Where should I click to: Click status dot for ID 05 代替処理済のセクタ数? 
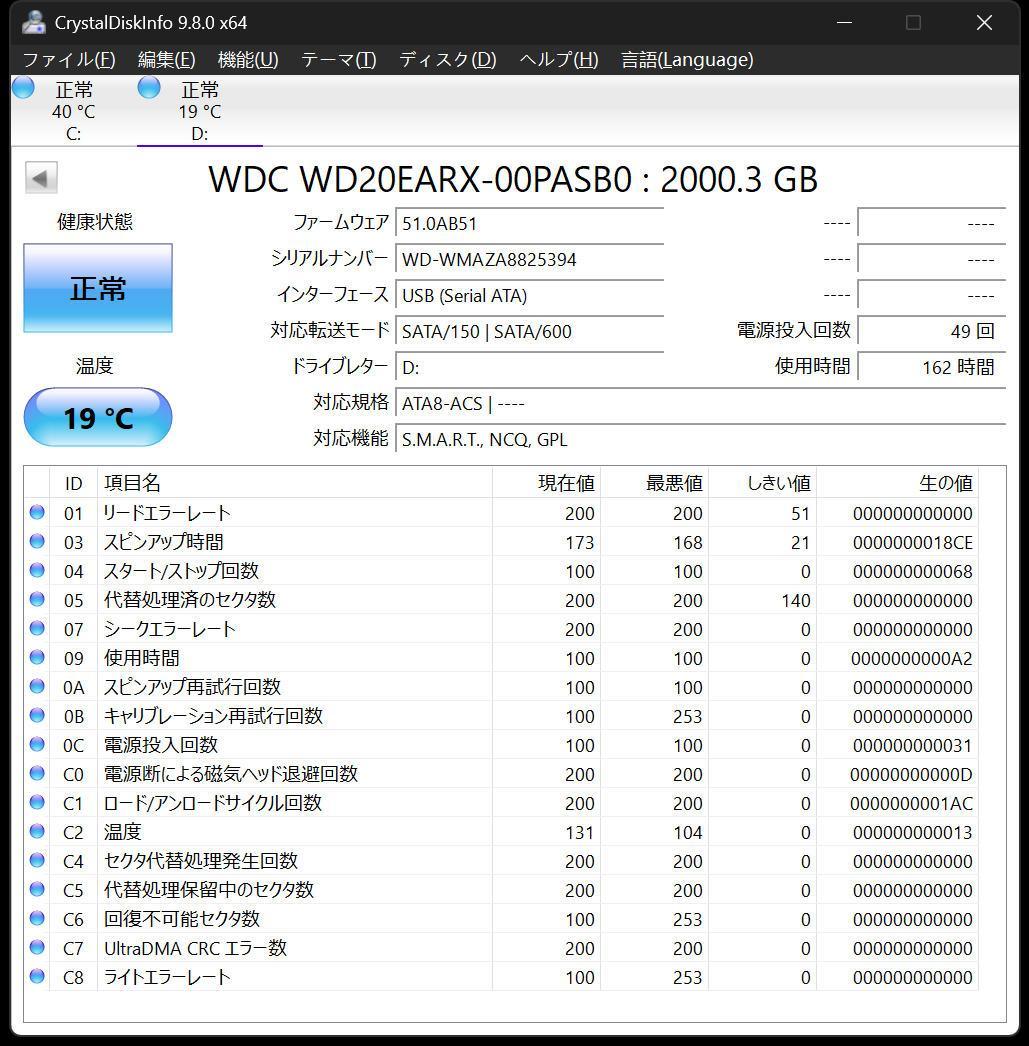[37, 599]
